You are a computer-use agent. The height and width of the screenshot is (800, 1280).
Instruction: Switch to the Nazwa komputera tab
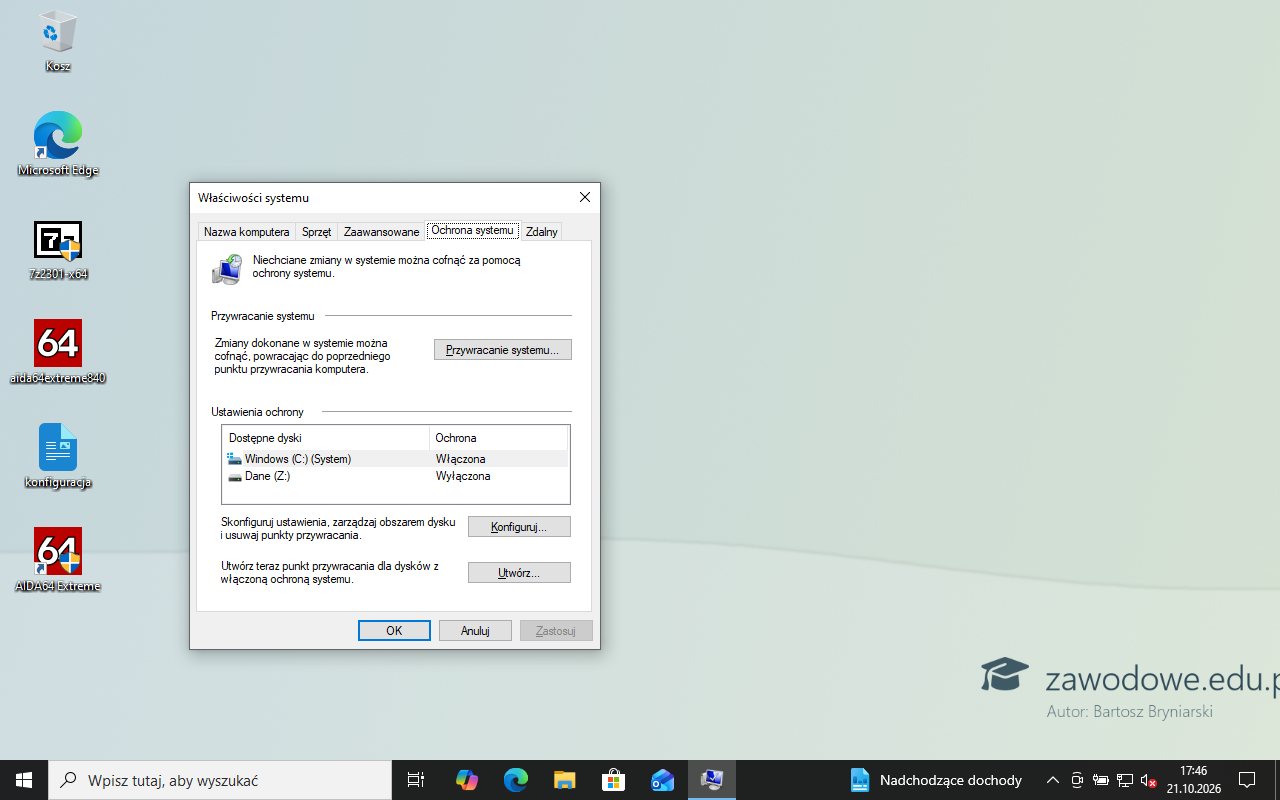point(247,232)
